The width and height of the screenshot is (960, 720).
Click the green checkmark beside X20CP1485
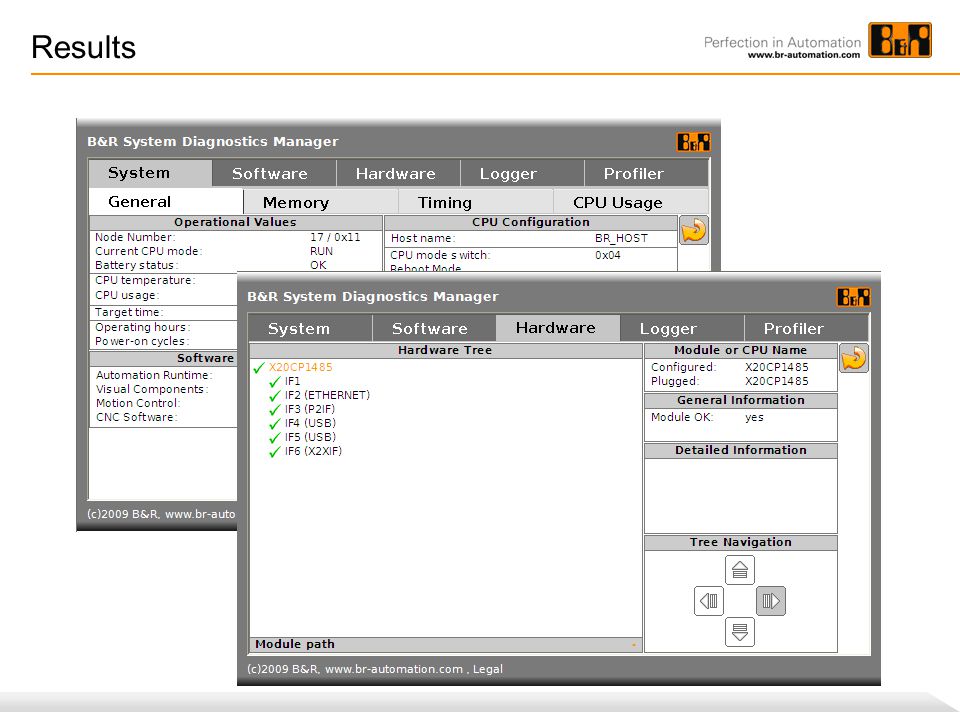[259, 367]
